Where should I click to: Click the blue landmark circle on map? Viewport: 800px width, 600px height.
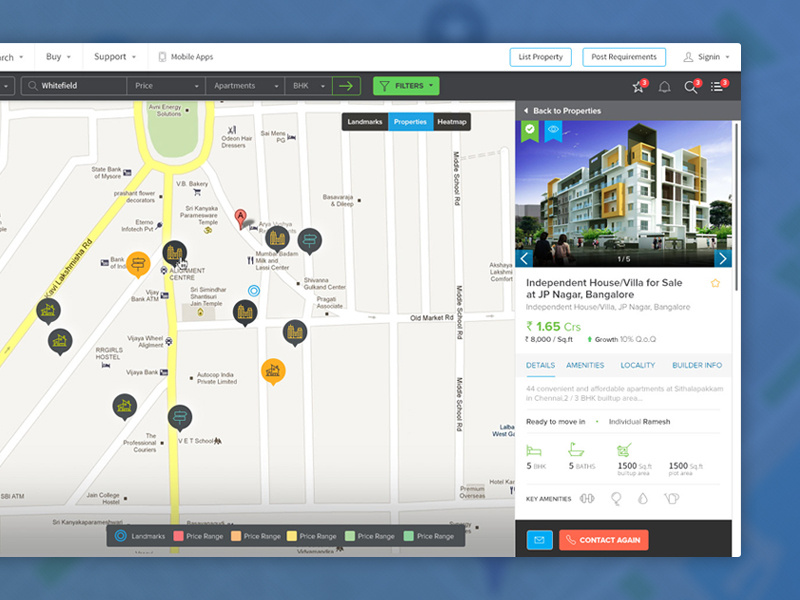[x=254, y=291]
